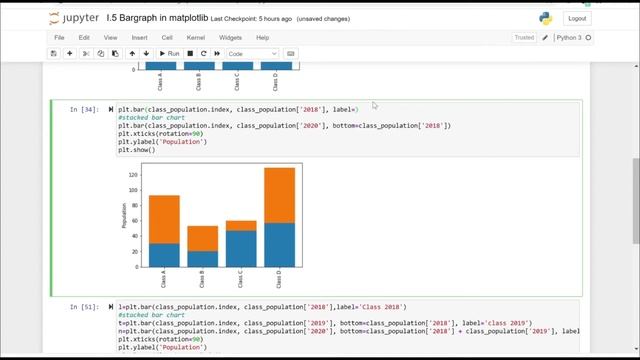
Task: Click the Trusted notebook indicator
Action: [524, 38]
